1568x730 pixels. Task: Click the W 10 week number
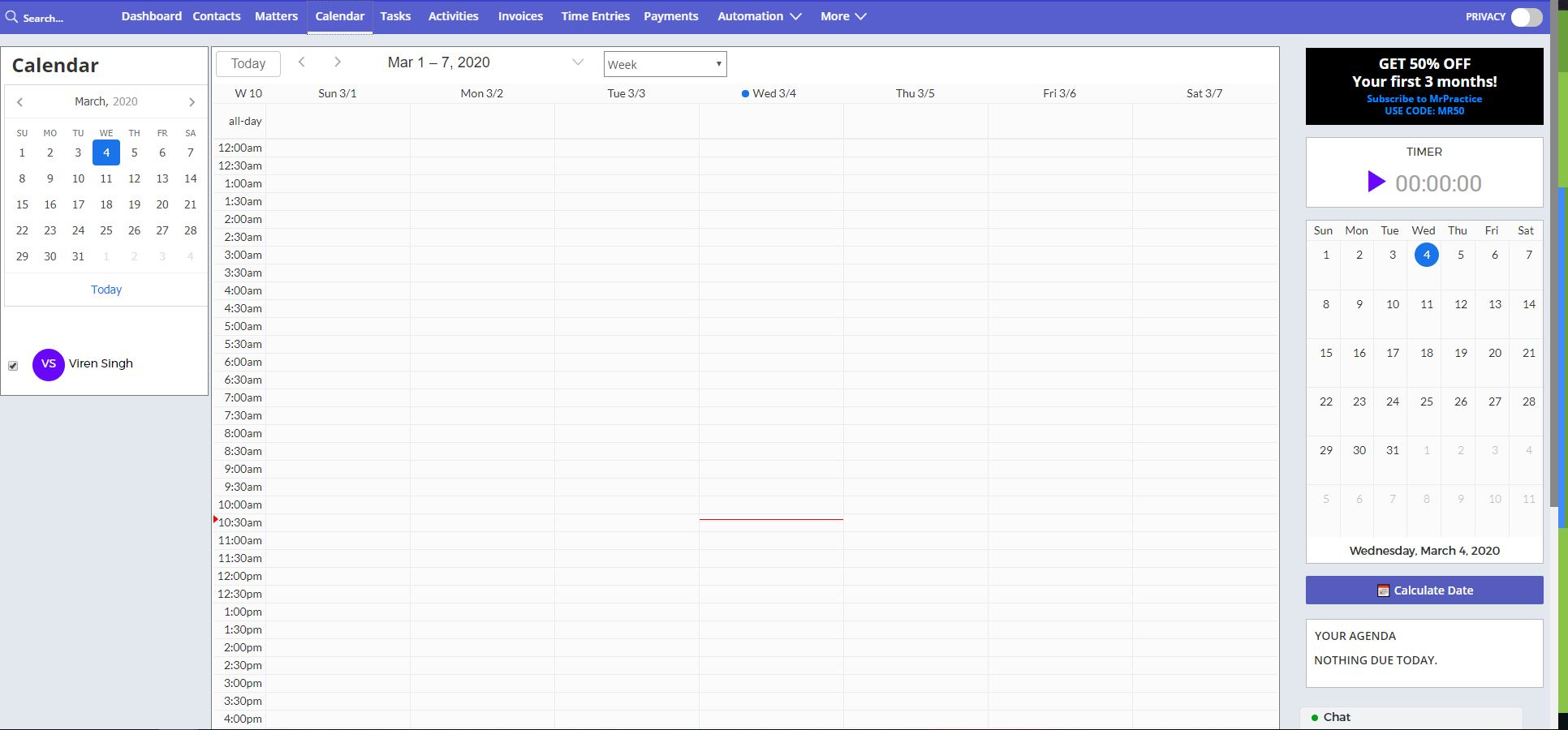point(248,93)
